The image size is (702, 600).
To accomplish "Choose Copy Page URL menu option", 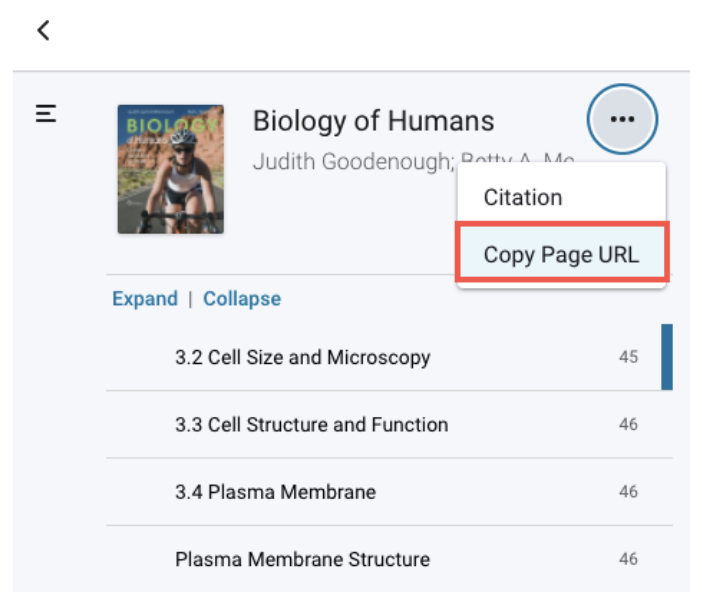I will click(x=562, y=254).
